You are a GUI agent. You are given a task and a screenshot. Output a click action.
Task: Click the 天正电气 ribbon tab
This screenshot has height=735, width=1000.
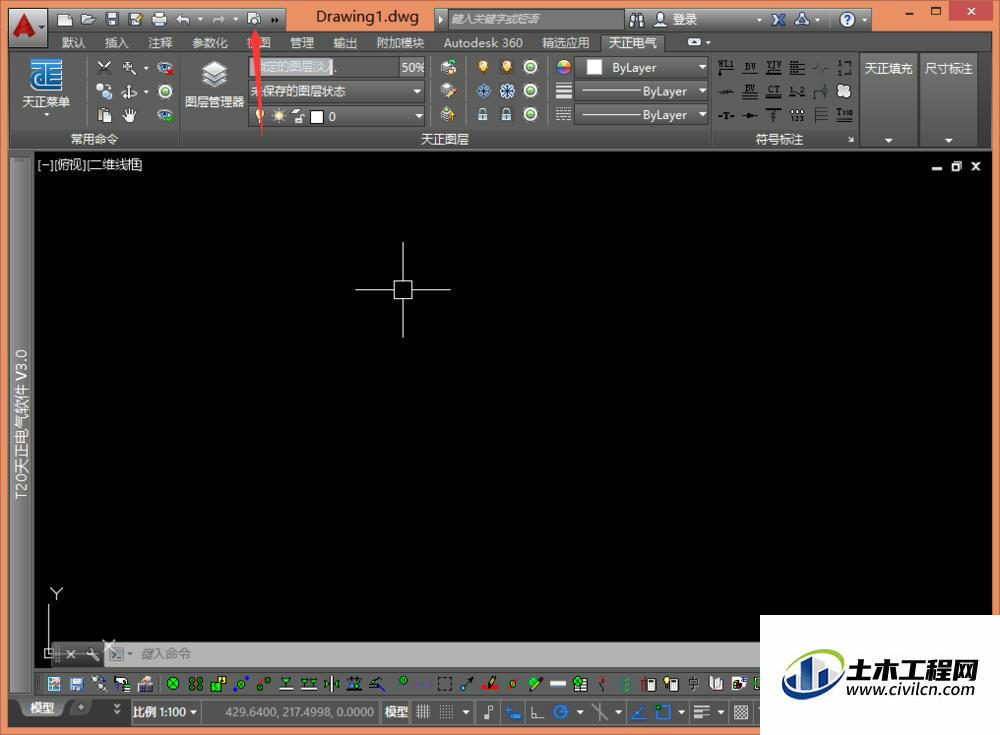(633, 43)
